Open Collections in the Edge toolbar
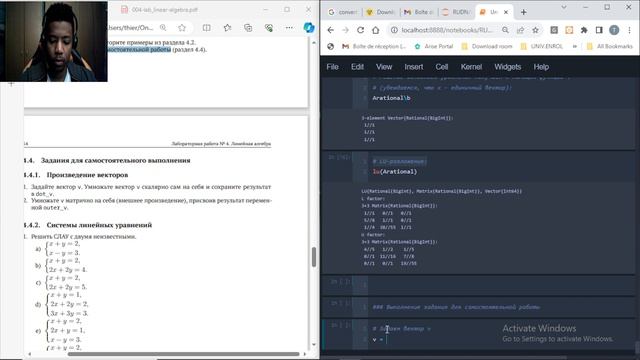This screenshot has width=640, height=360. click(x=248, y=28)
